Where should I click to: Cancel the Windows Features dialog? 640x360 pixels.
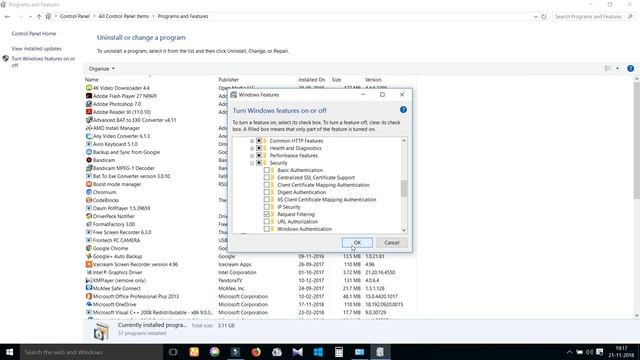391,242
